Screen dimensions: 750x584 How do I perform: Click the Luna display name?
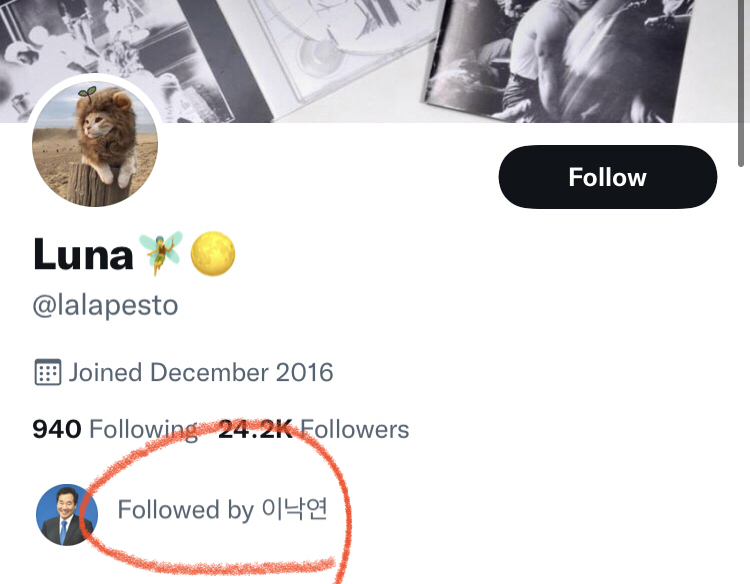(83, 255)
